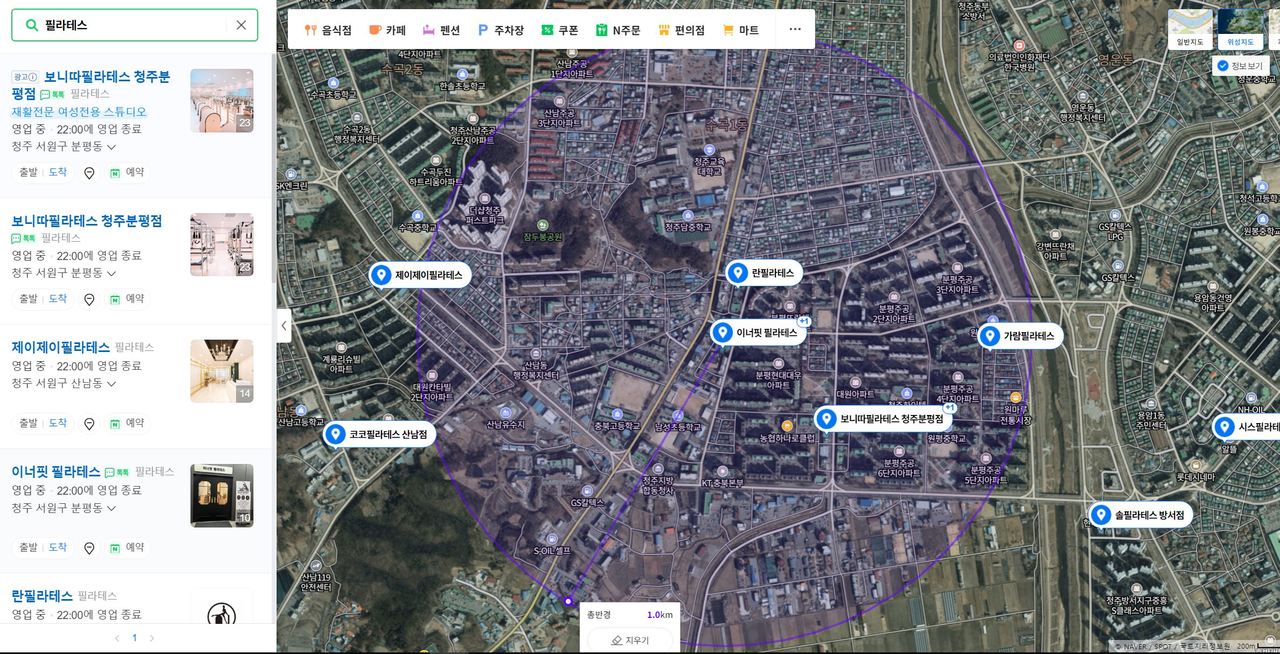Open the ad listing's 보니따필라테스 photo thumbnail
1280x654 pixels.
coord(222,101)
